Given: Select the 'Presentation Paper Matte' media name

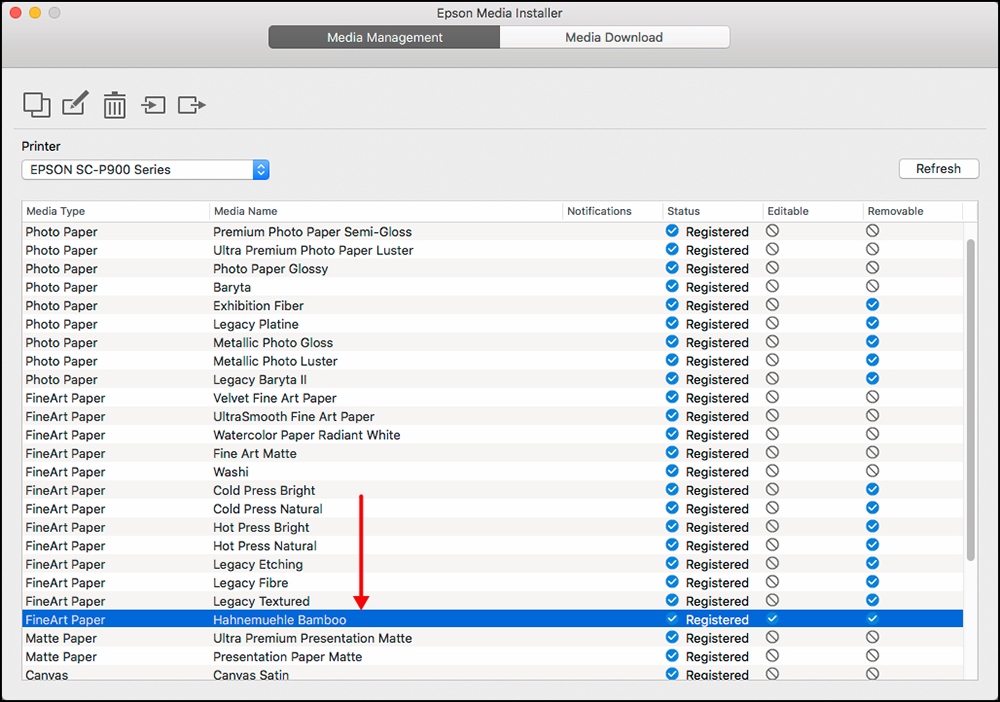Looking at the screenshot, I should [288, 657].
